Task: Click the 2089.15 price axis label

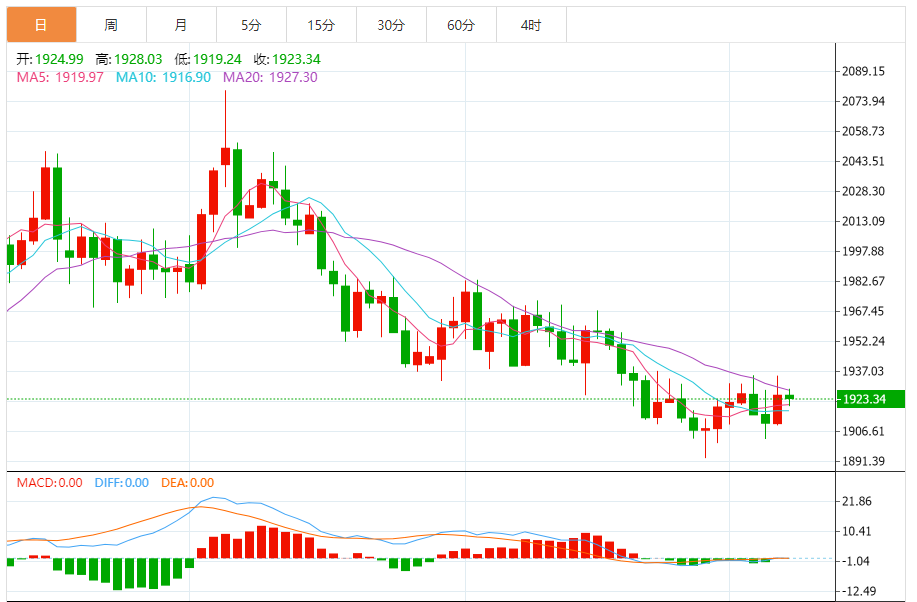Action: [863, 71]
